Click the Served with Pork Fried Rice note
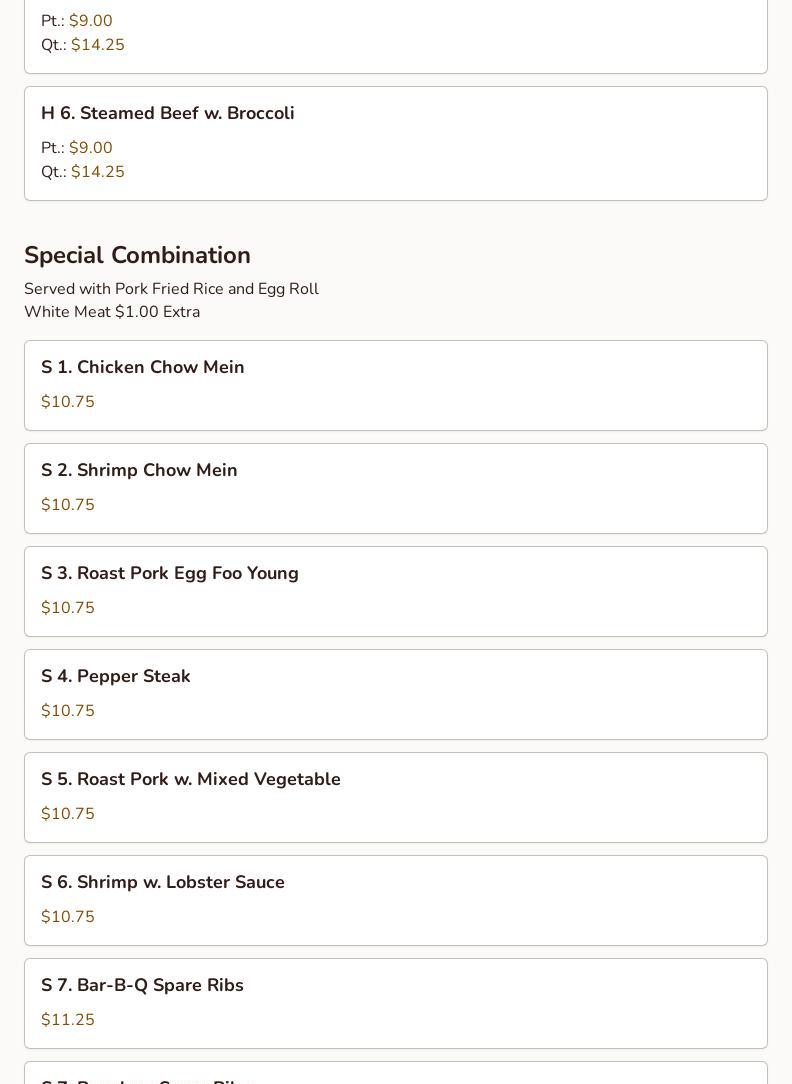The height and width of the screenshot is (1084, 792). coord(171,289)
